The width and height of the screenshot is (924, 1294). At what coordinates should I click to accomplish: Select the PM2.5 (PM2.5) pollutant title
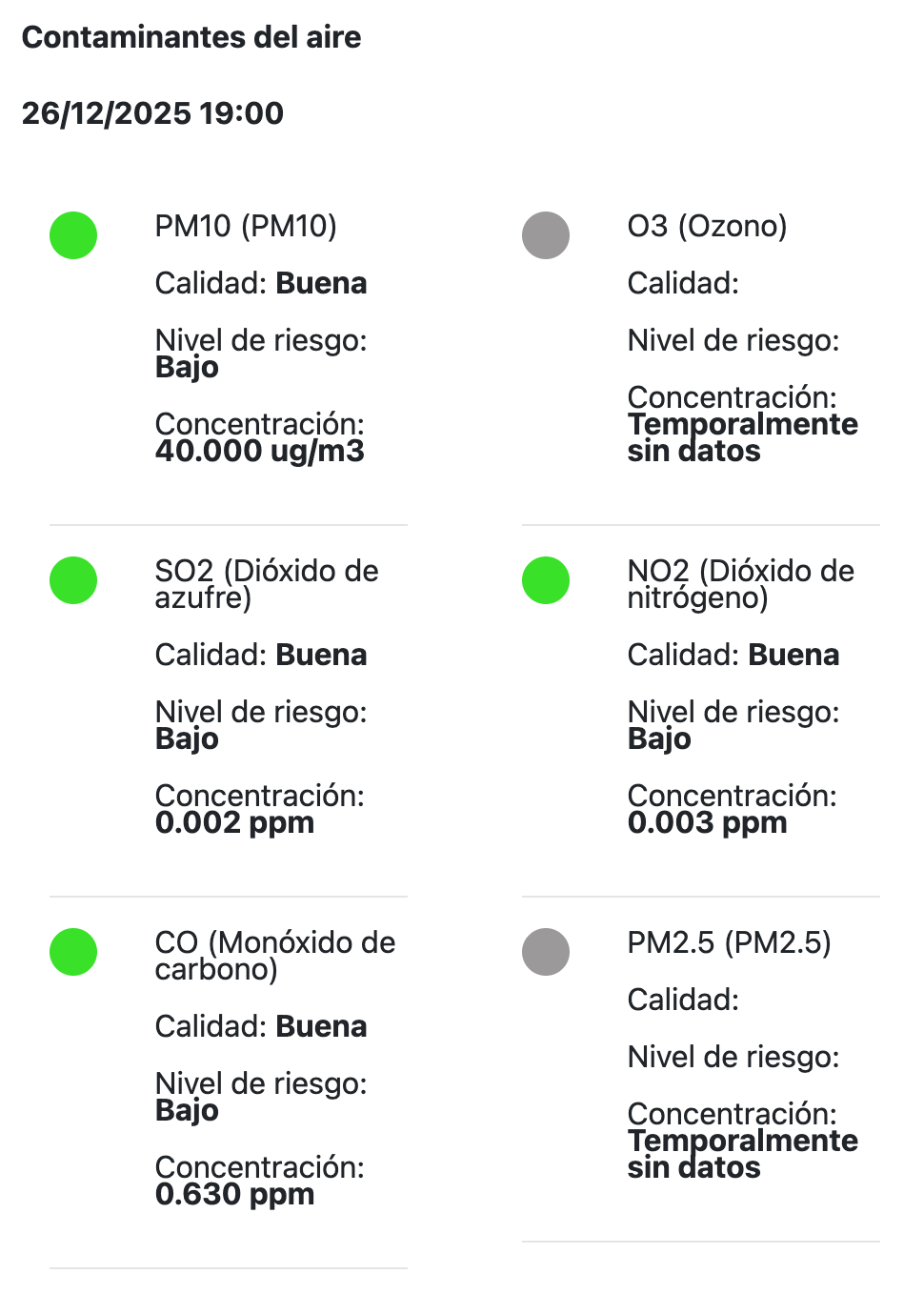click(x=729, y=942)
